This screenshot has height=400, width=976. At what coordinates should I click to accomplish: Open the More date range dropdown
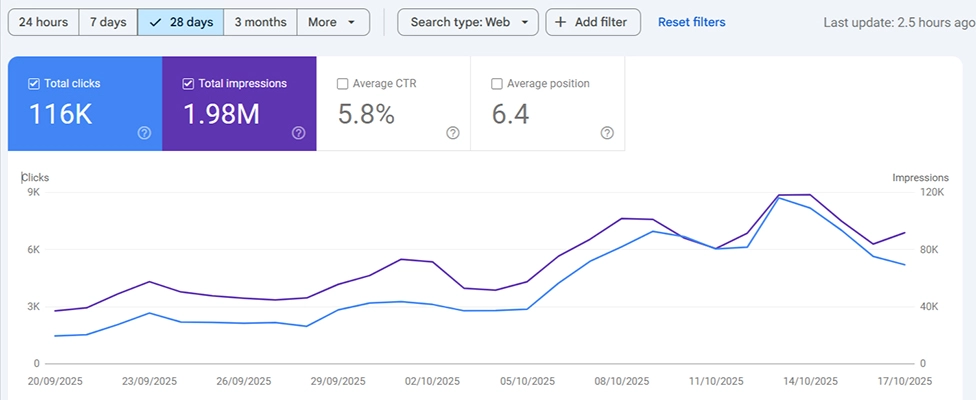click(x=331, y=22)
